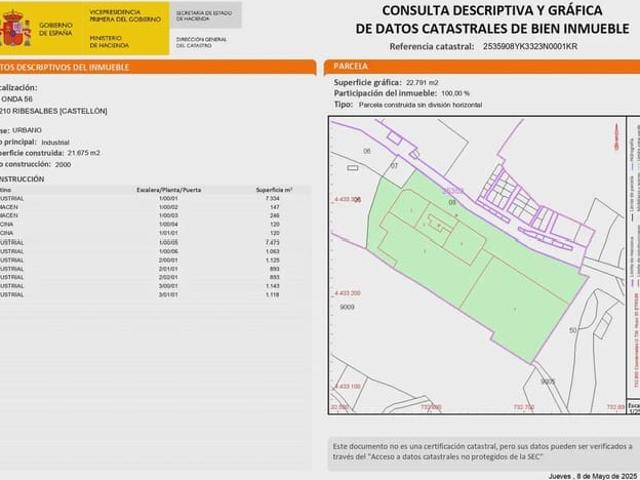
Task: Click the '1/00/02' table cell
Action: tap(169, 207)
